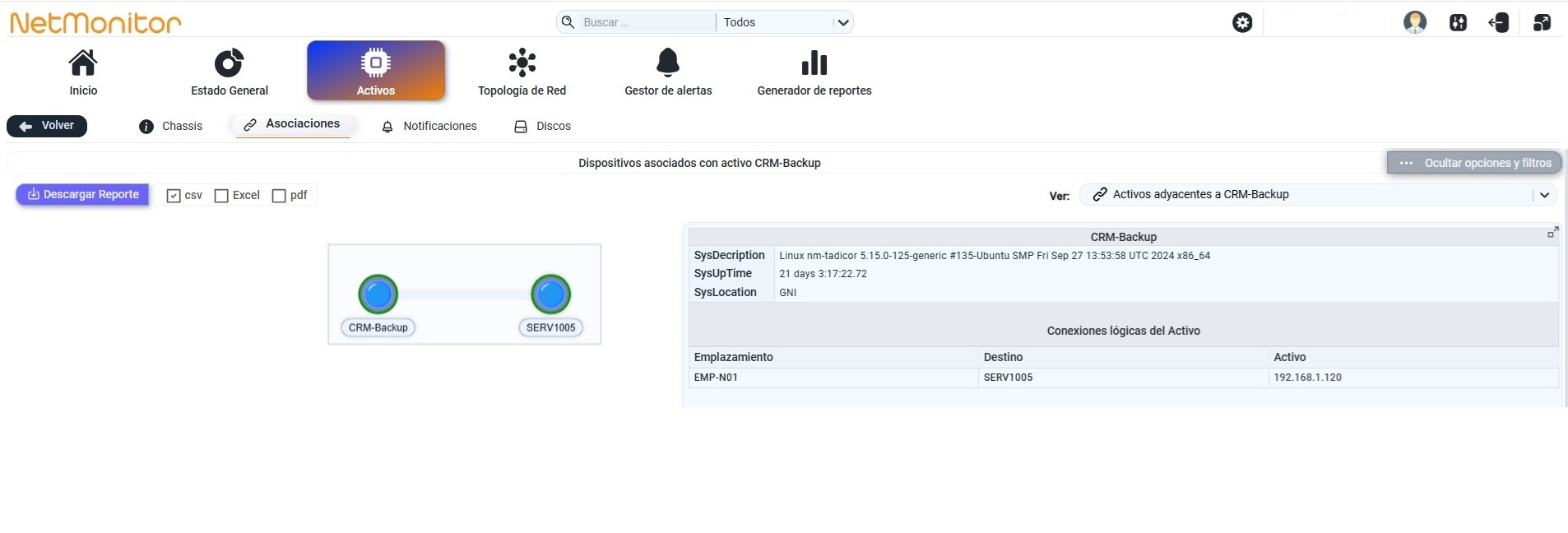Image resolution: width=1568 pixels, height=533 pixels.
Task: Open the user profile avatar
Action: [1414, 22]
